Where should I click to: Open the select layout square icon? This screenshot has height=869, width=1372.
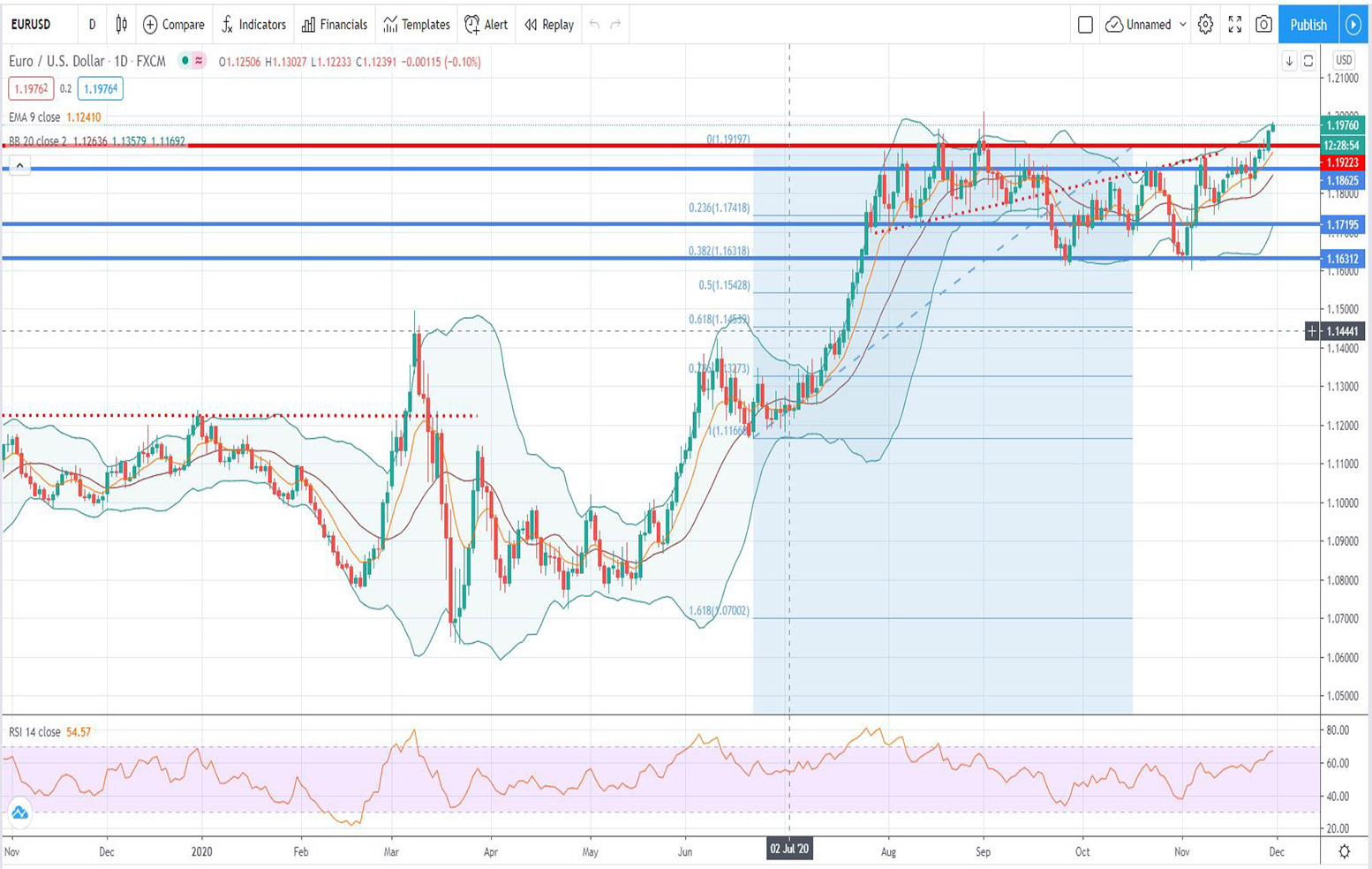(x=1085, y=25)
